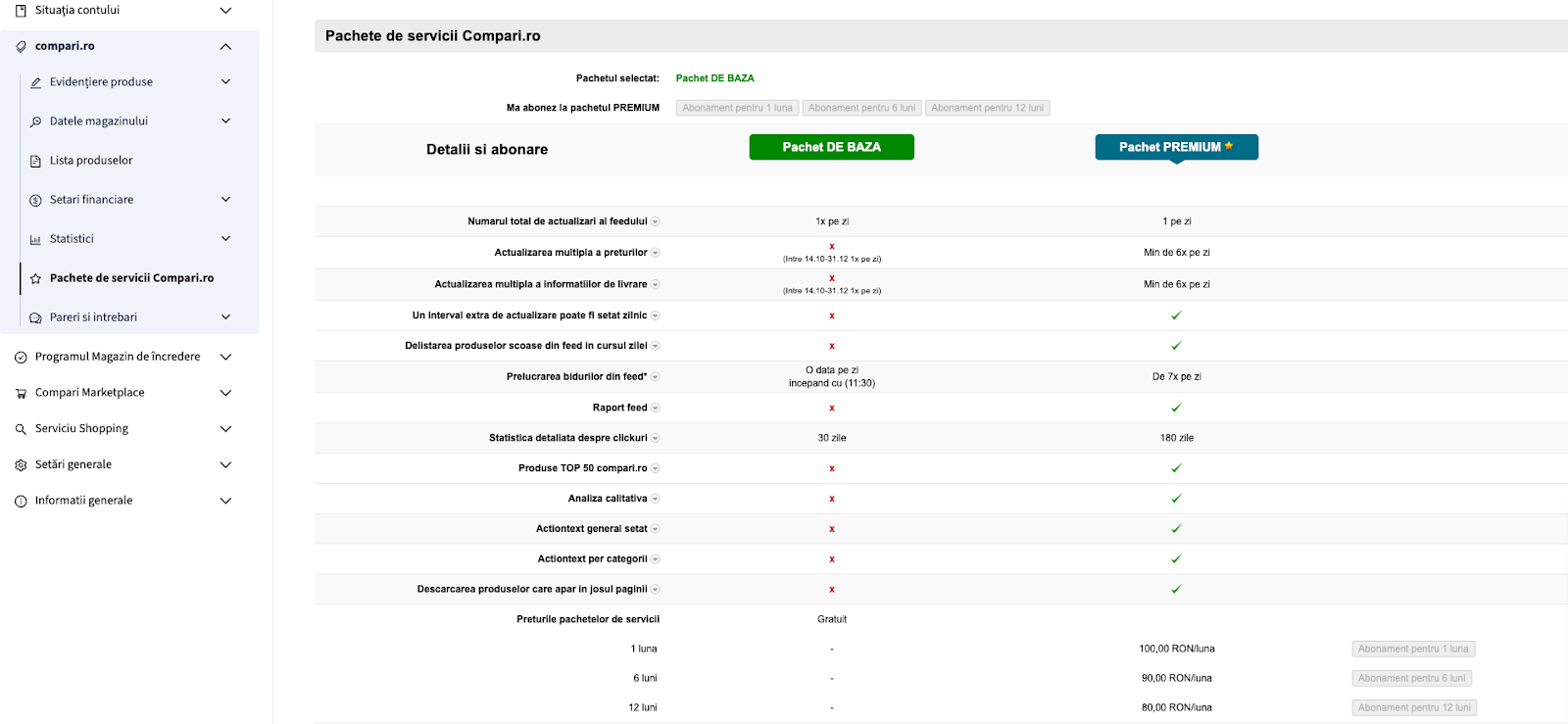The height and width of the screenshot is (724, 1568).
Task: Expand Programul Magazin de încredere chevron
Action: click(225, 358)
